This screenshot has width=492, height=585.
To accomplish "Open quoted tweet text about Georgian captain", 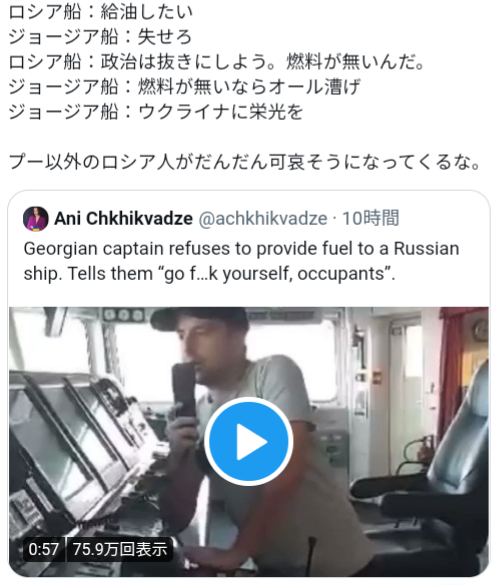I will point(241,261).
